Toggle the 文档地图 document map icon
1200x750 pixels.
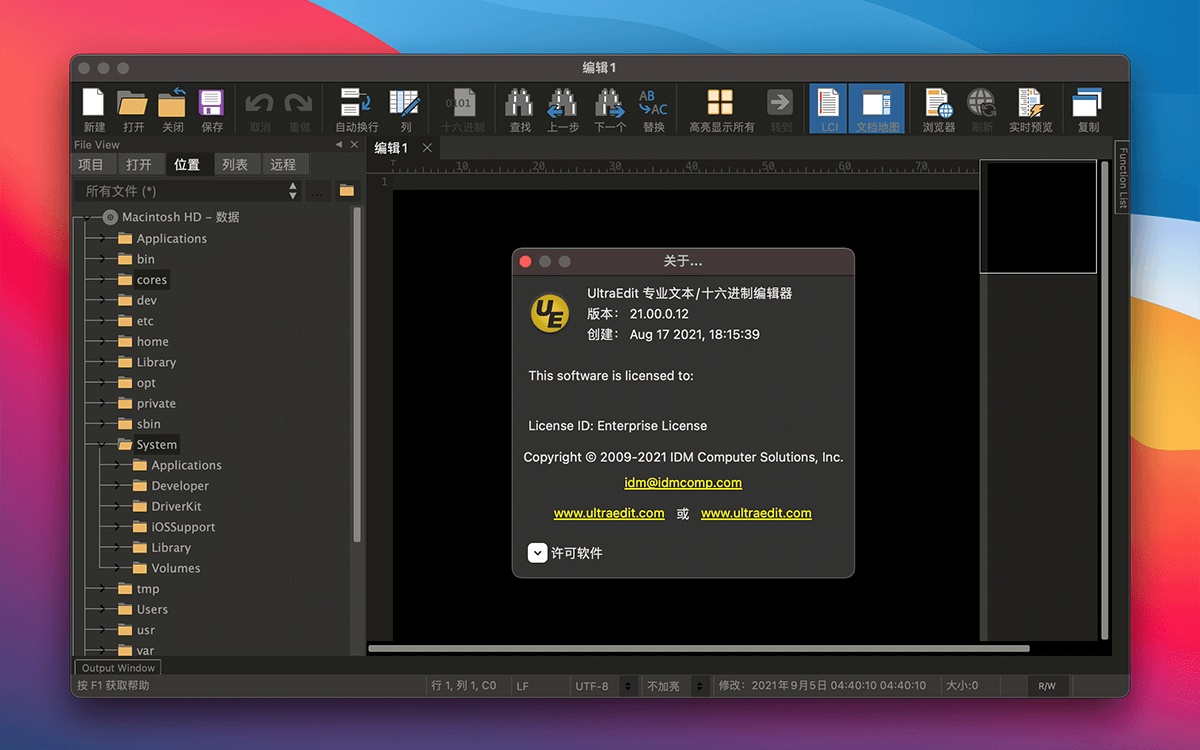[877, 105]
